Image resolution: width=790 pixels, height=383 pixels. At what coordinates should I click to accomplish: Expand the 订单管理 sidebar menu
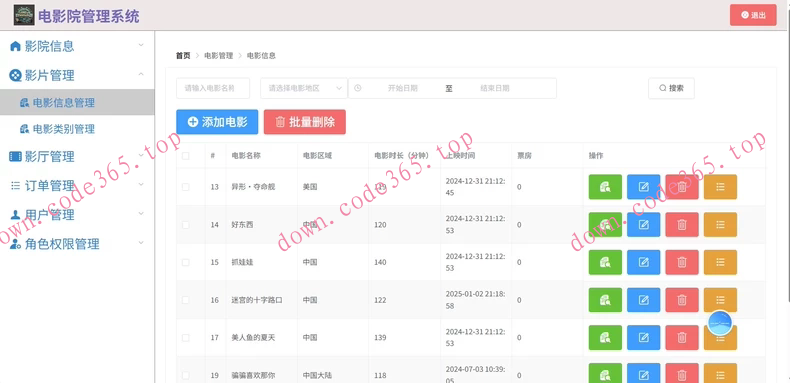[77, 185]
